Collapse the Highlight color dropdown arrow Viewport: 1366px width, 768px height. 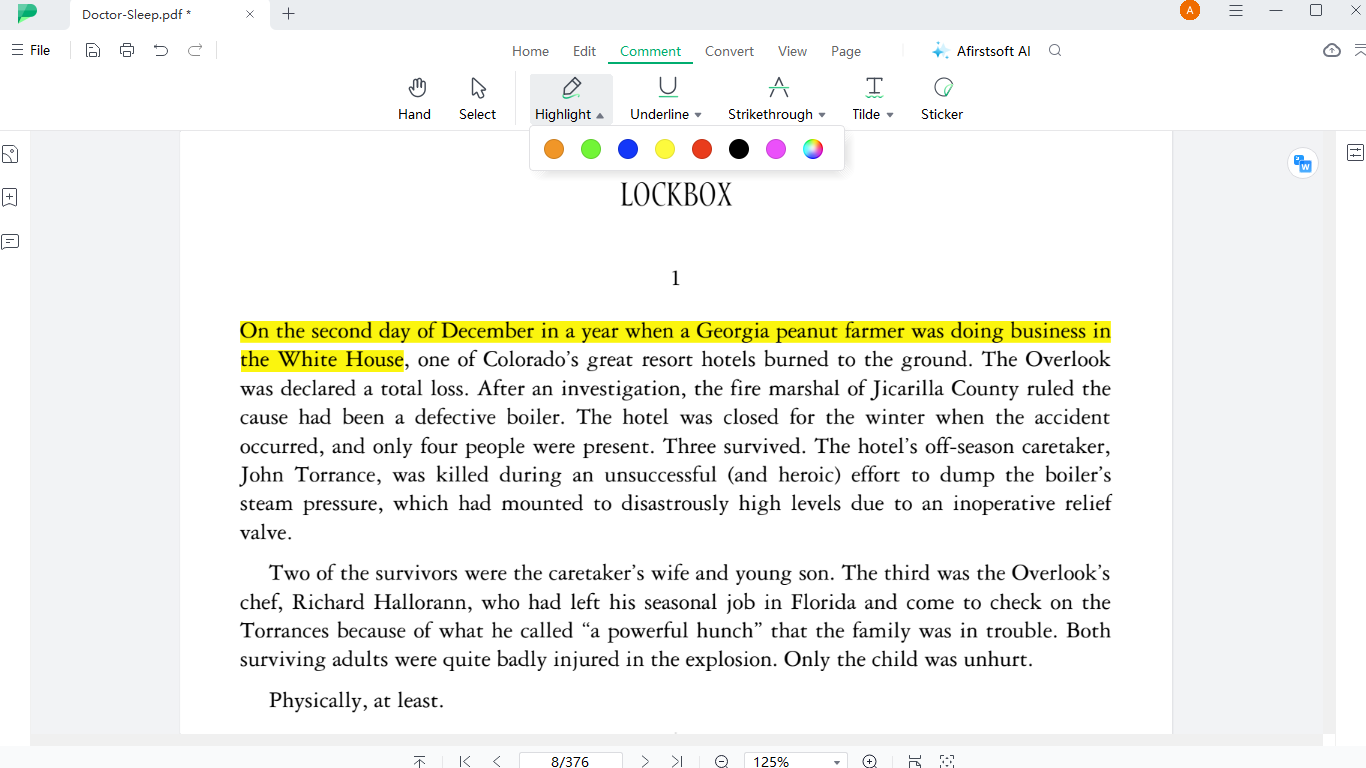tap(600, 115)
